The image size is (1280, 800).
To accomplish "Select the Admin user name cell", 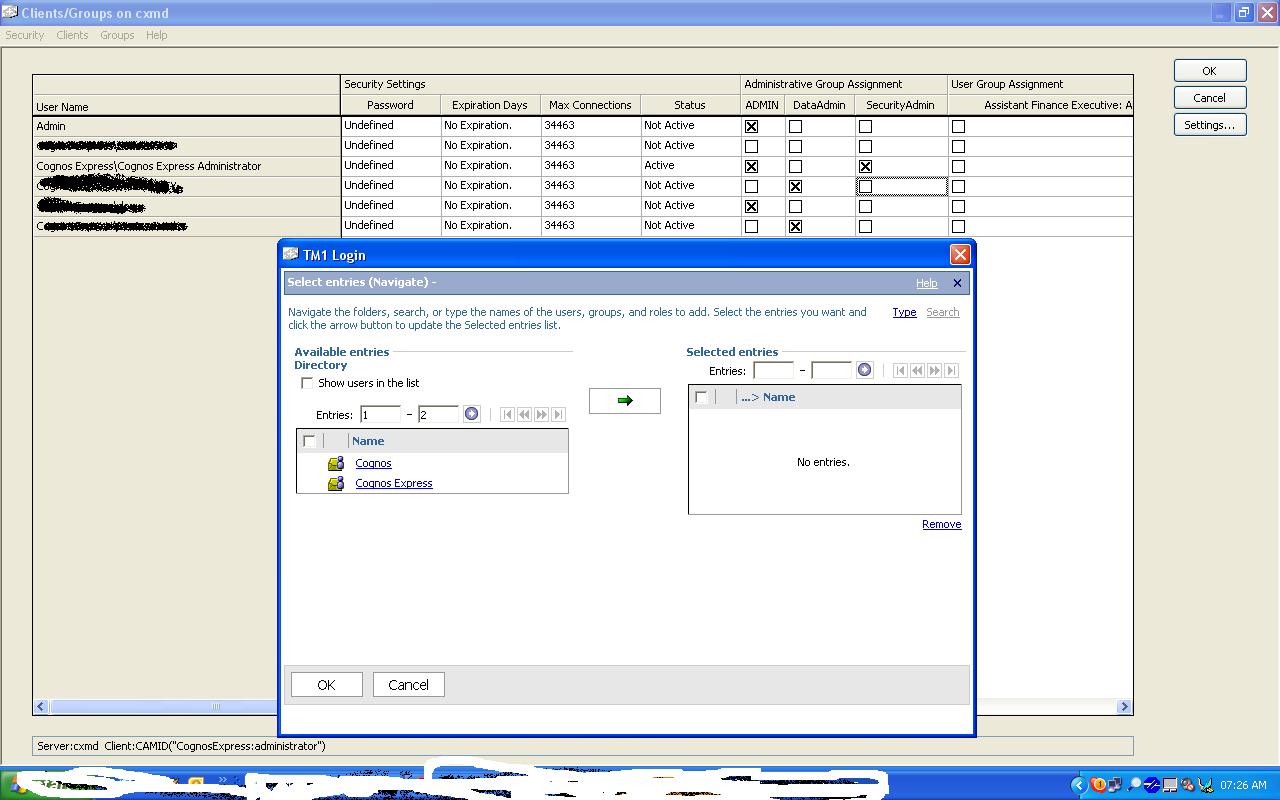I will 187,126.
